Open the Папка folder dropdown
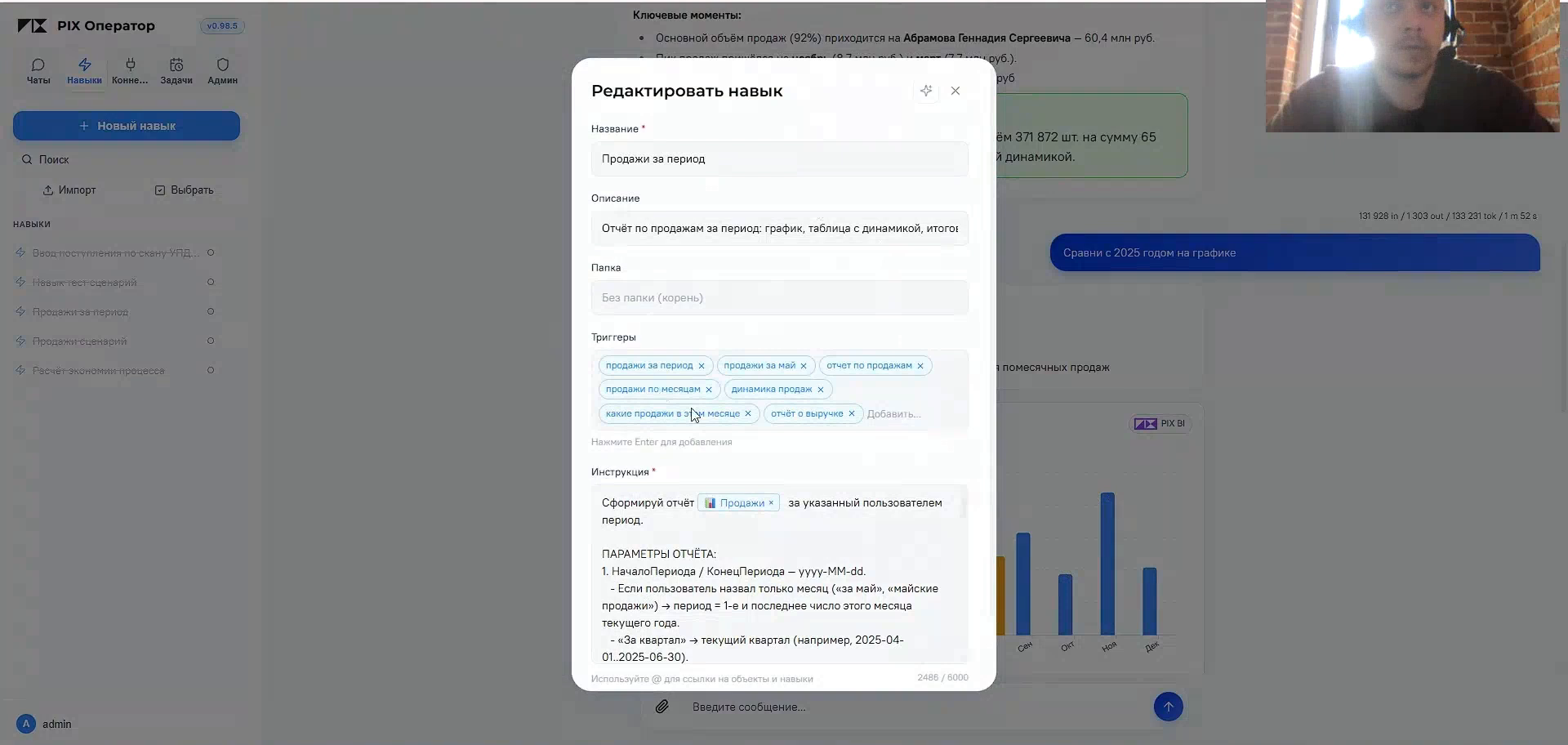The width and height of the screenshot is (1568, 745). click(780, 297)
